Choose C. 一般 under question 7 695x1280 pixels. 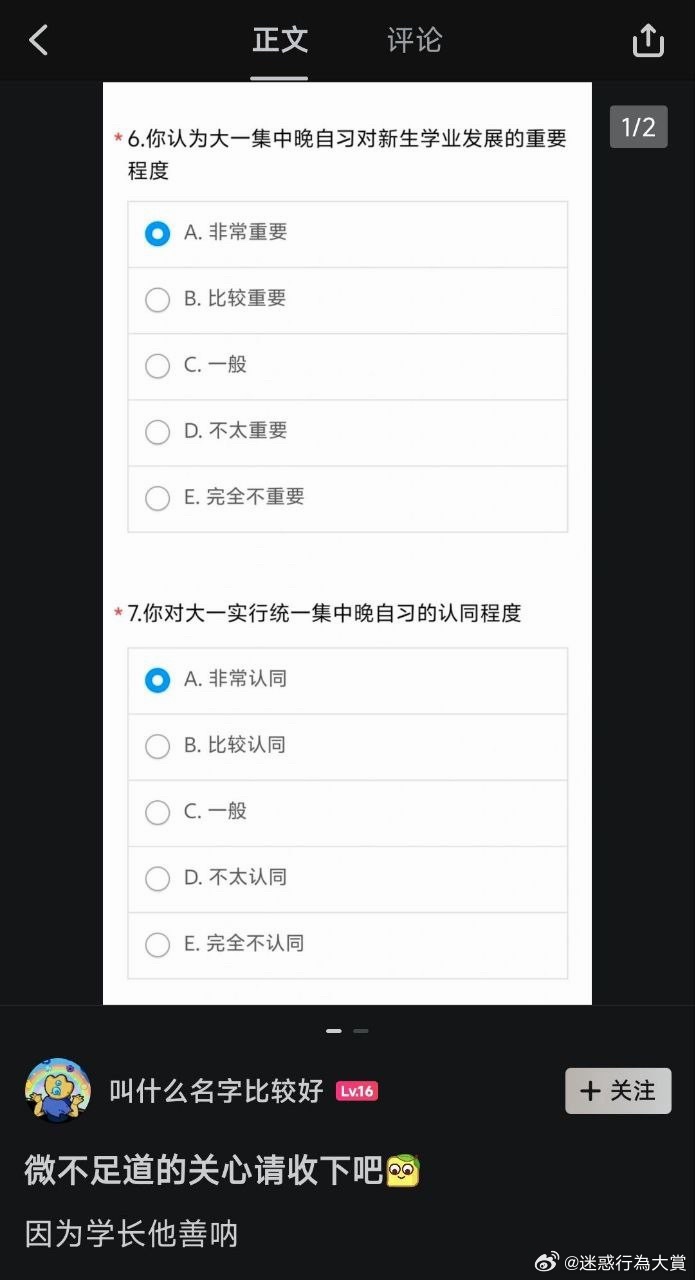point(157,812)
